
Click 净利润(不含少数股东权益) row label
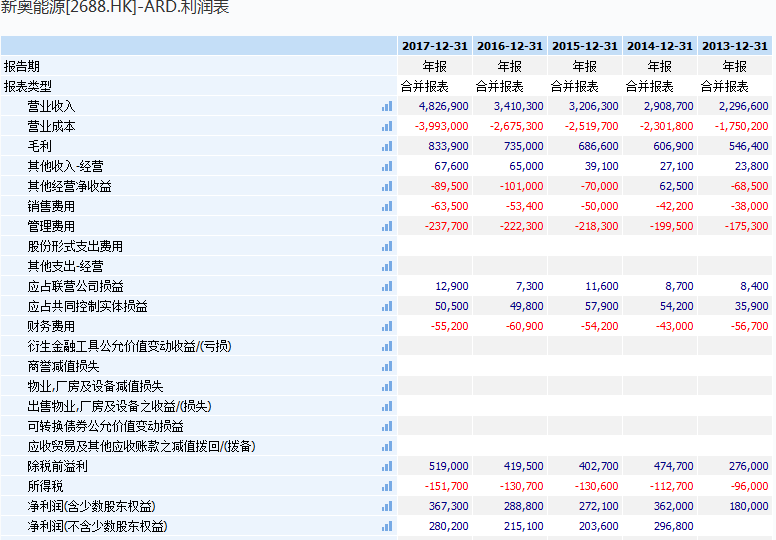coord(97,526)
